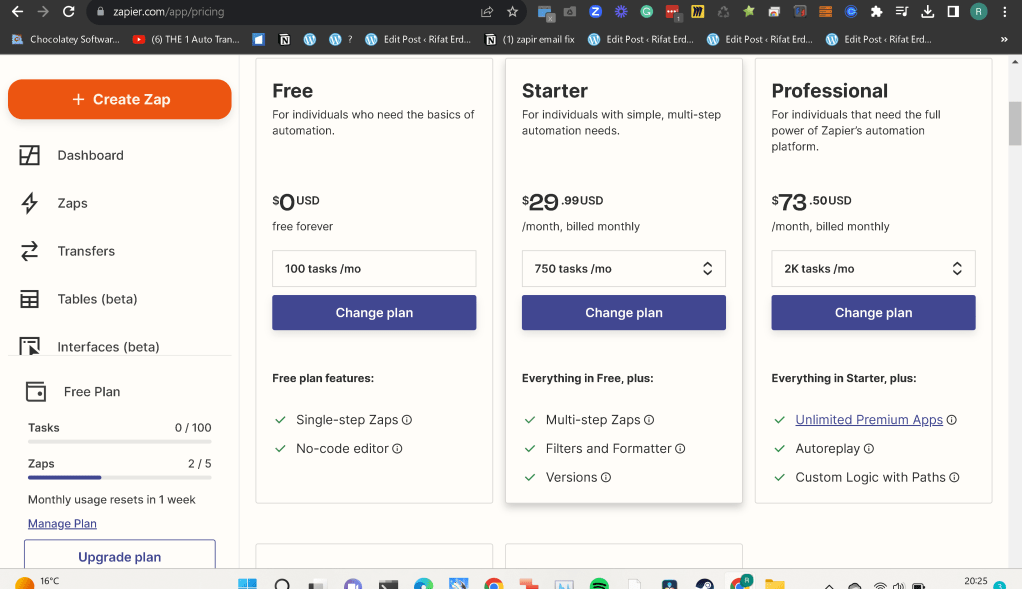The width and height of the screenshot is (1022, 589).
Task: Click the taskbar clock showing 20:25
Action: coord(976,582)
